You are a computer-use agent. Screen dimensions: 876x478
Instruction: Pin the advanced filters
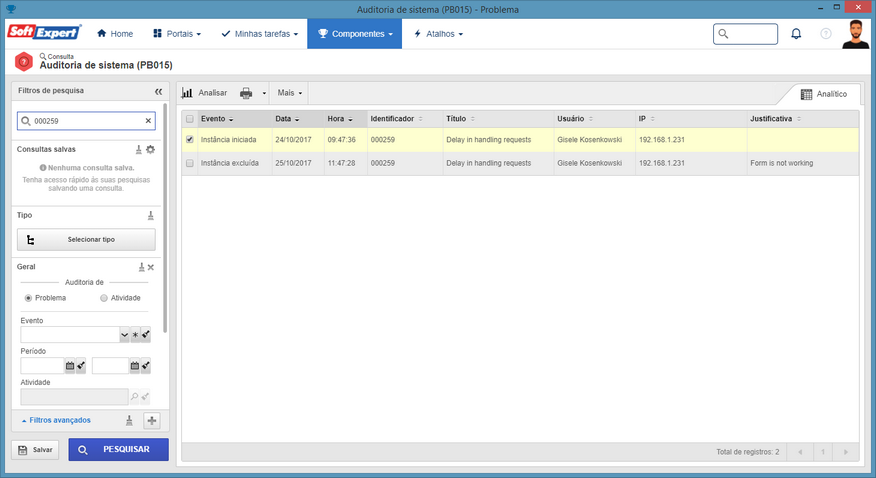(129, 420)
